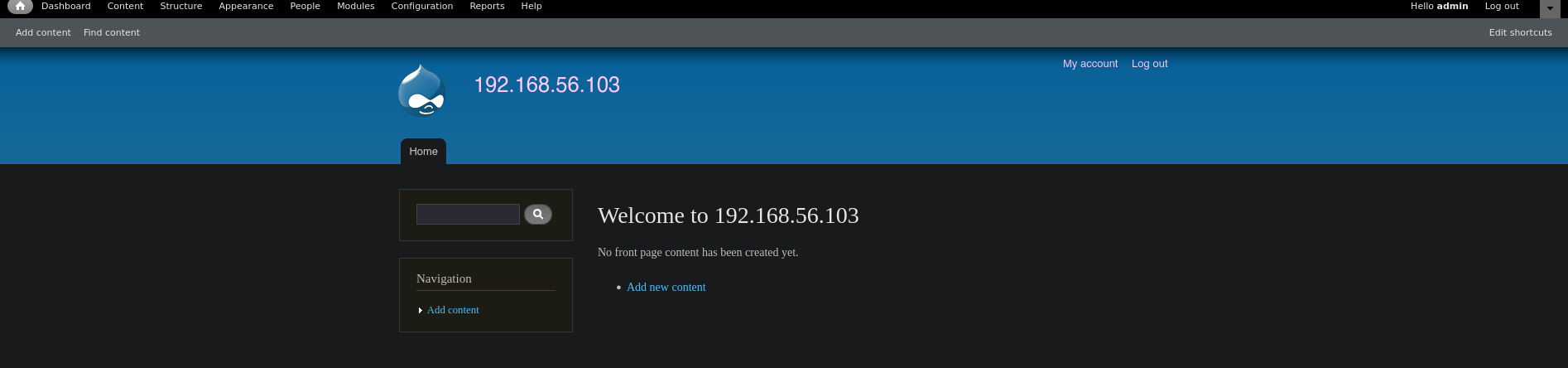Image resolution: width=1568 pixels, height=368 pixels.
Task: Click the Add content shortcut
Action: 43,32
